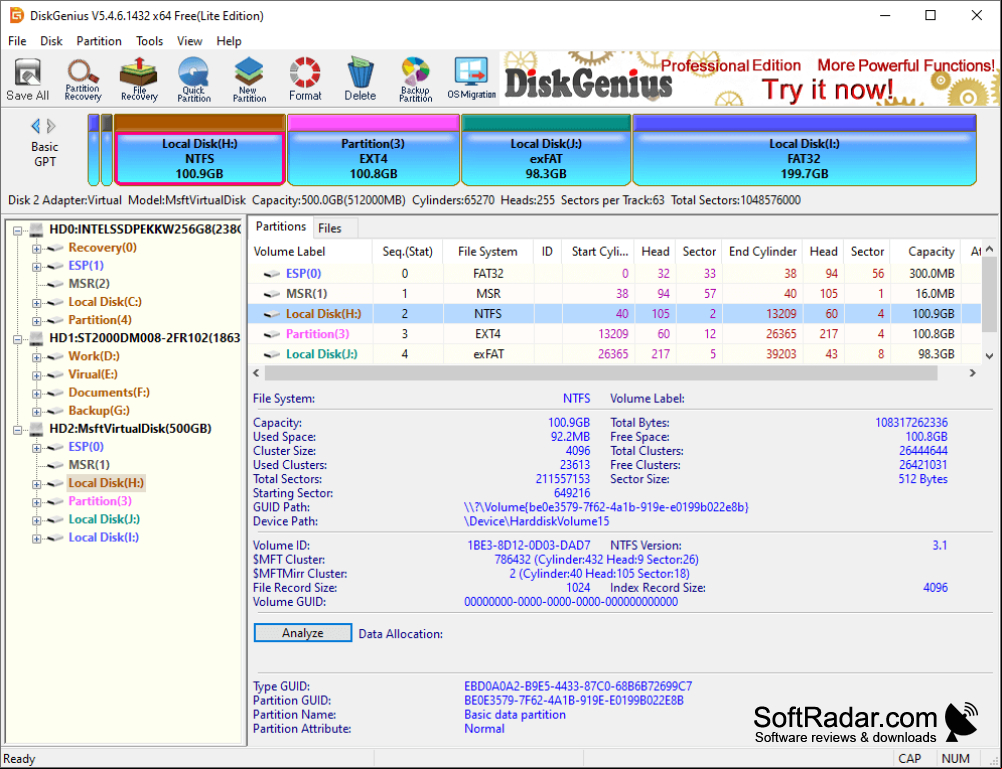This screenshot has height=769, width=1002.
Task: Open the Tools menu
Action: 150,41
